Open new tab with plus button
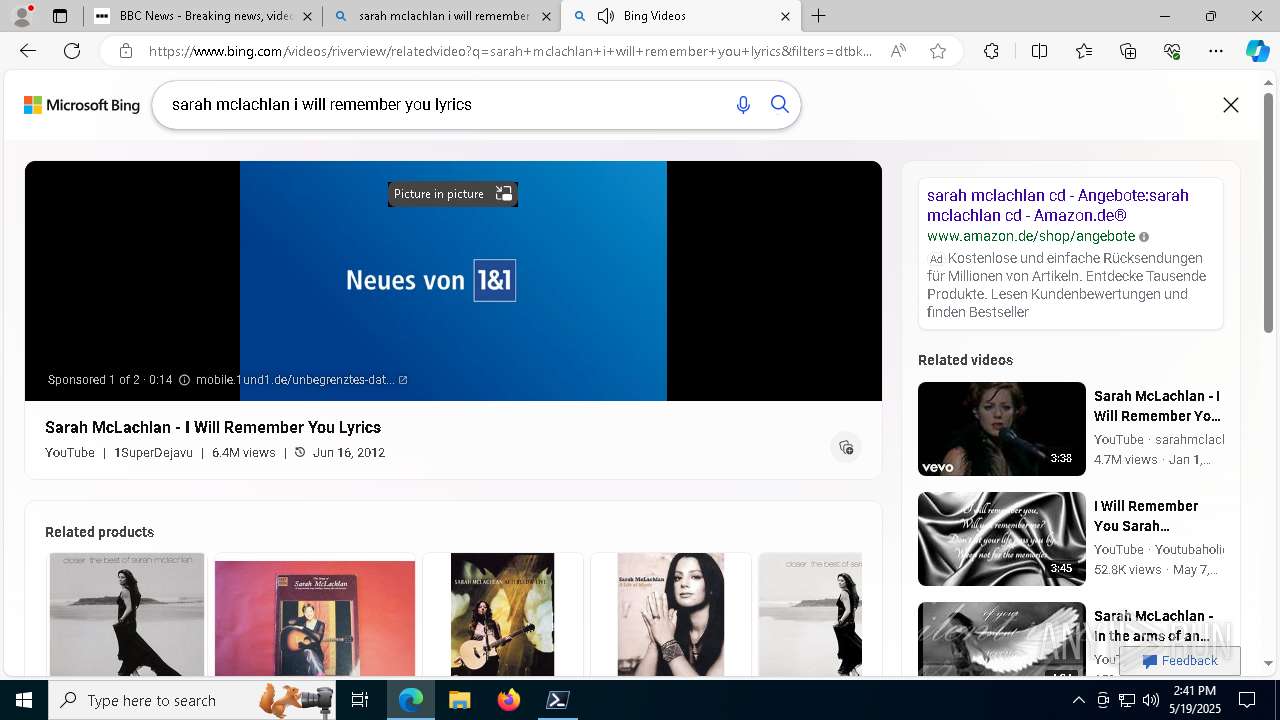The image size is (1280, 720). 818,16
